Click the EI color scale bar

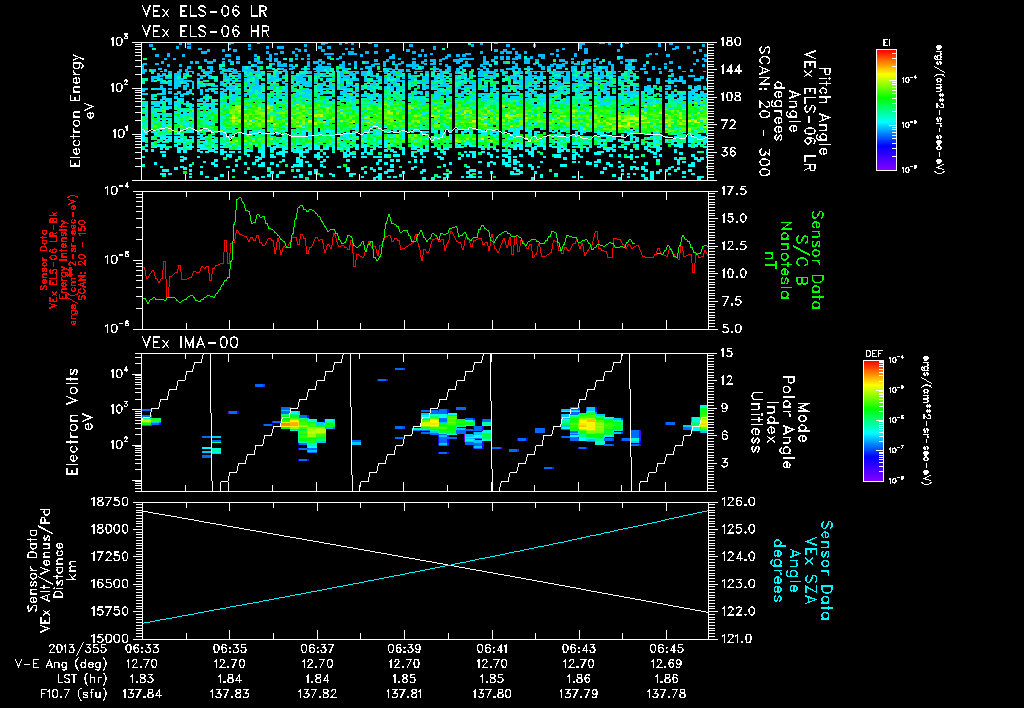point(886,109)
